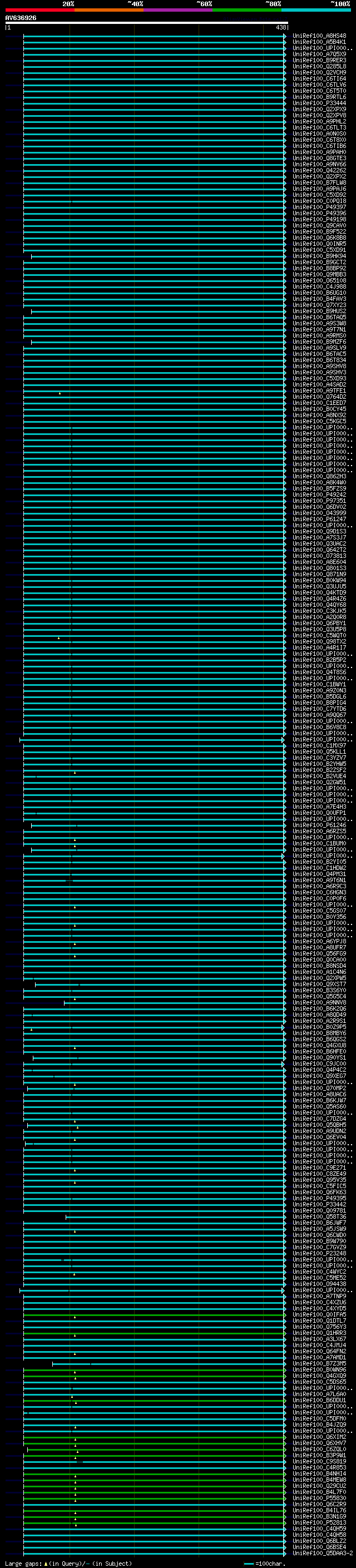The image size is (356, 1568).
Task: Click the purple ~60% identity legend segment
Action: (x=177, y=10)
